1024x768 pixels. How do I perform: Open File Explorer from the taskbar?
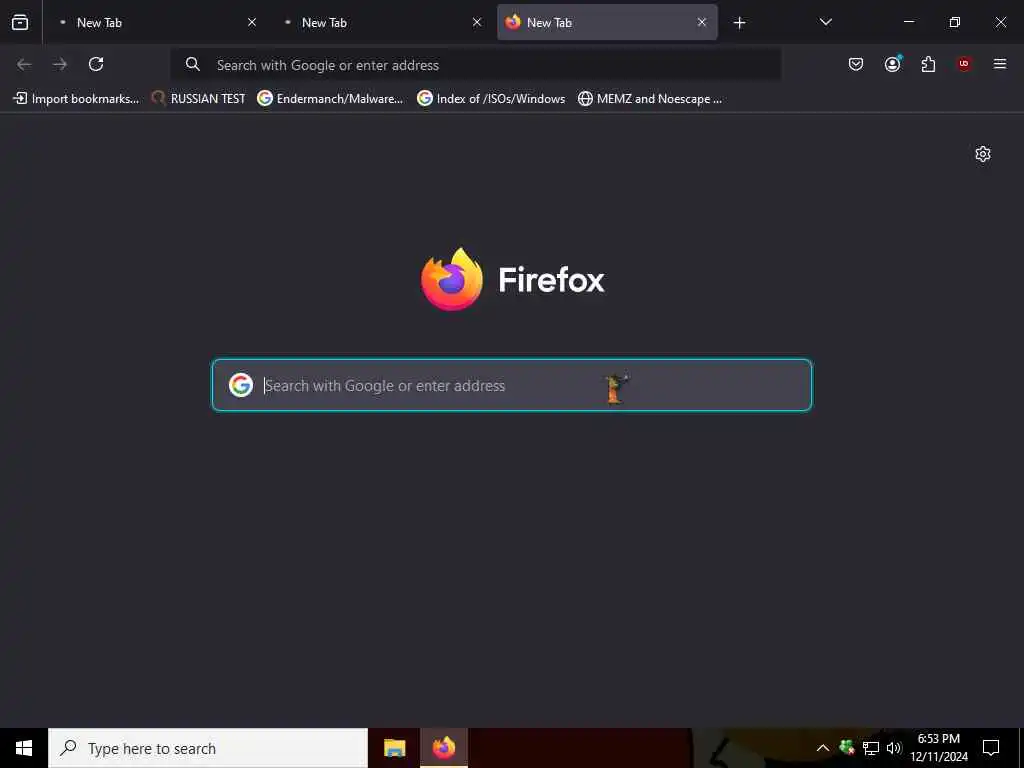click(394, 748)
